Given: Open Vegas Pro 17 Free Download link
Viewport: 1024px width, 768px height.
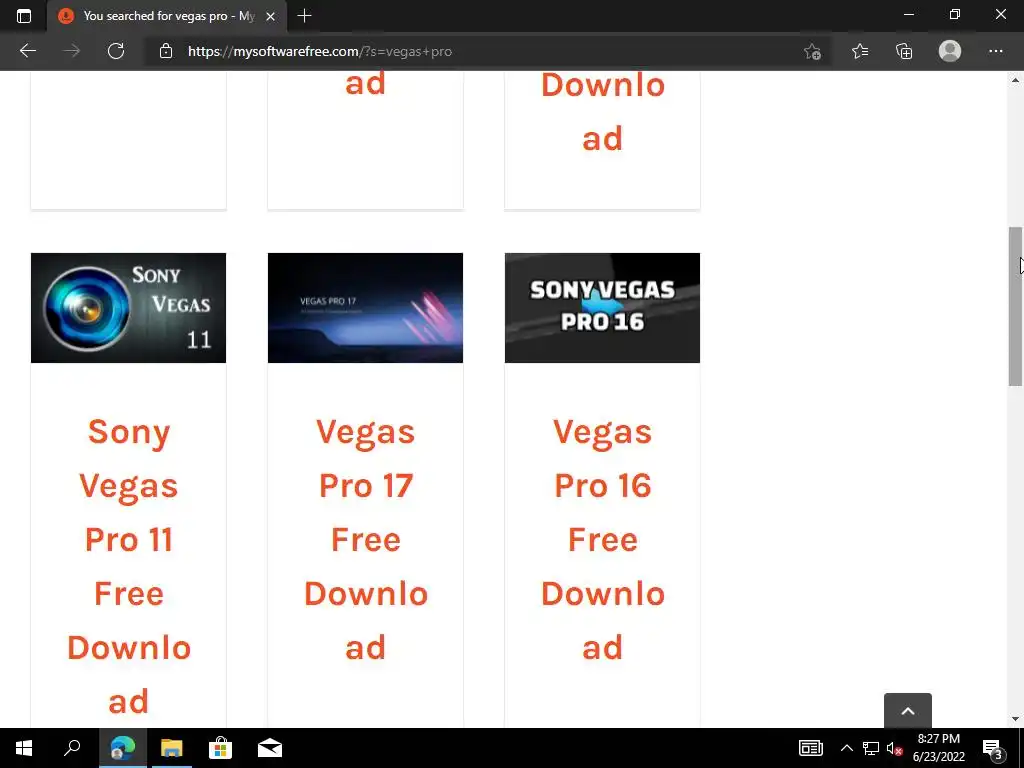Looking at the screenshot, I should click(366, 539).
